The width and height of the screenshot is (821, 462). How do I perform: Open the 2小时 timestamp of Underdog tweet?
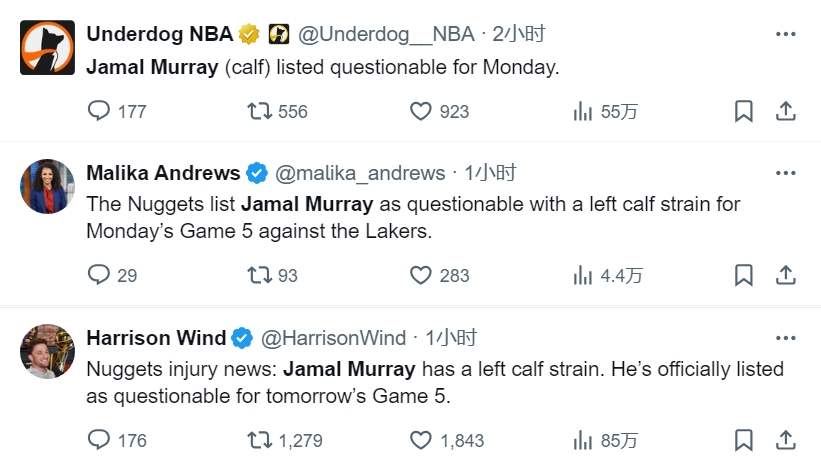click(x=518, y=34)
